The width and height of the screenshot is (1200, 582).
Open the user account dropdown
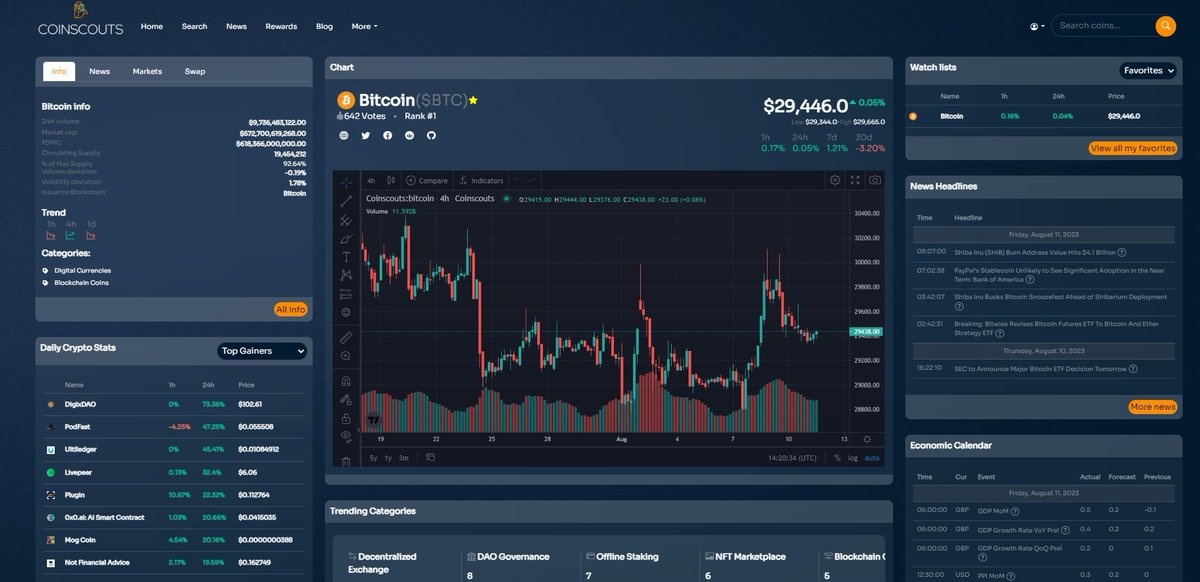(1037, 26)
